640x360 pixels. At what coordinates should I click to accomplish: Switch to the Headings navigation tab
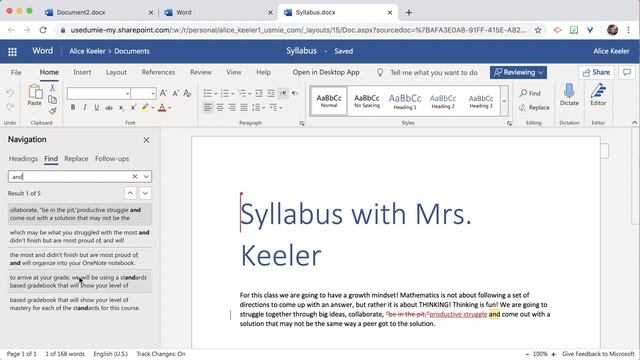pos(23,158)
